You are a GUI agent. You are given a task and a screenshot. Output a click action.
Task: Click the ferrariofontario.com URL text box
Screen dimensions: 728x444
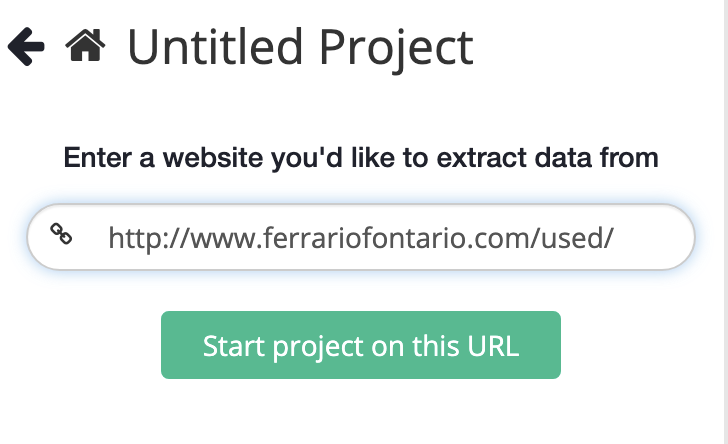point(360,238)
